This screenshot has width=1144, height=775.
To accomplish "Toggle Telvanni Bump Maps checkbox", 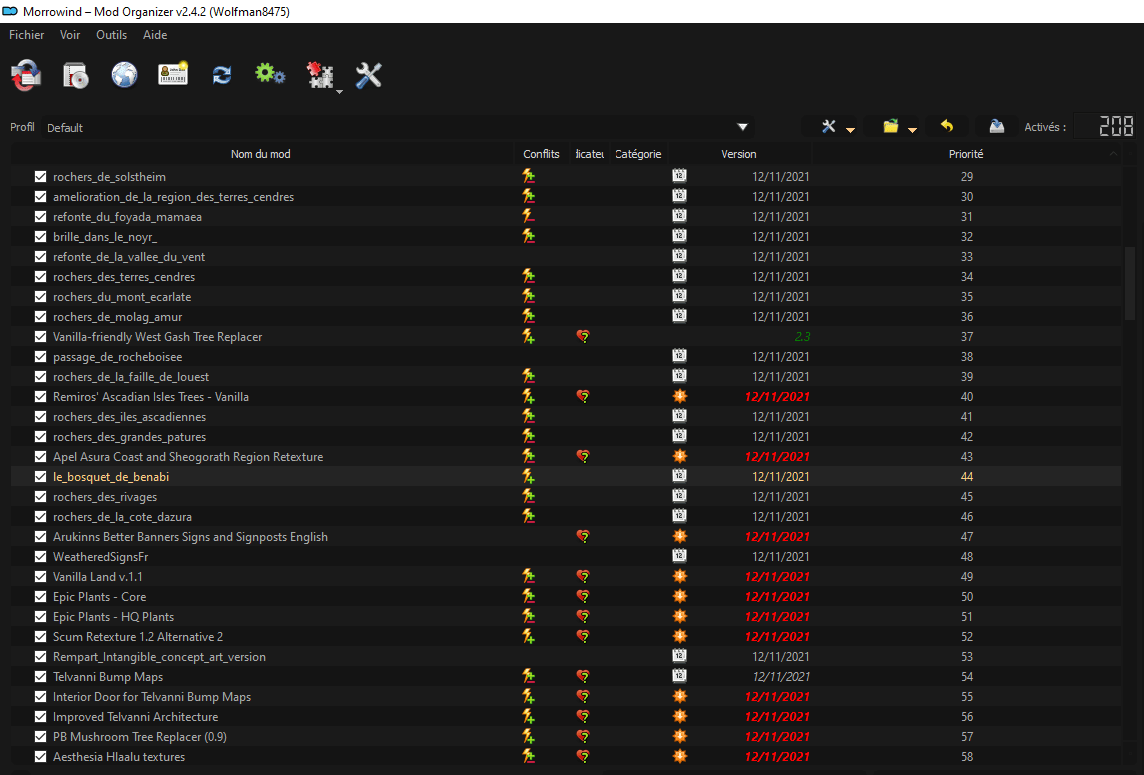I will [x=41, y=677].
